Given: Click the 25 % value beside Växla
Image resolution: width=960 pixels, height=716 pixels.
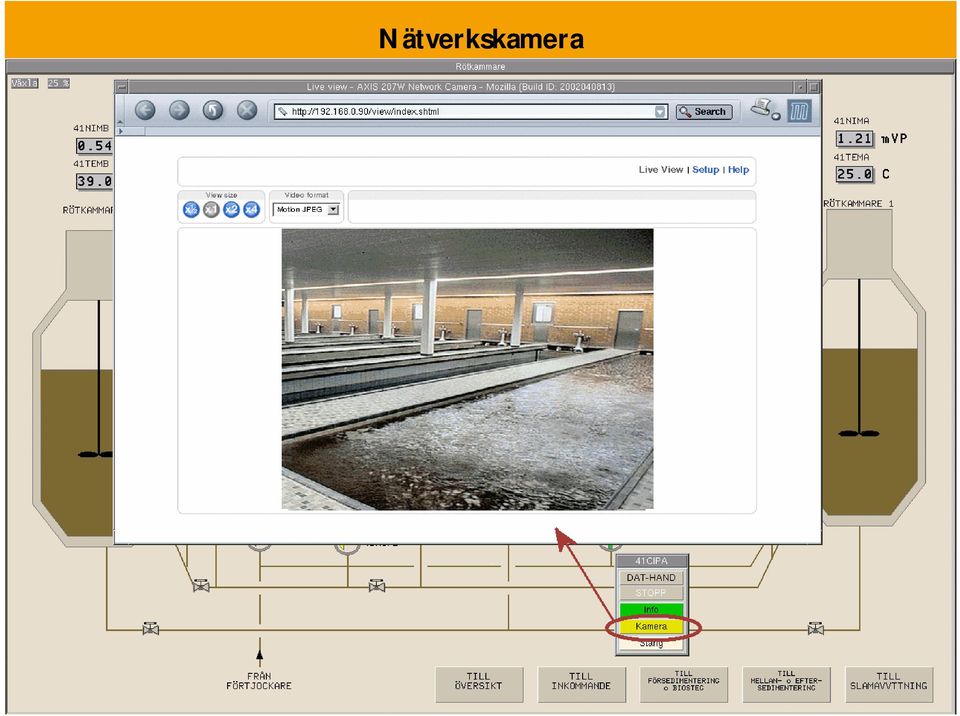Looking at the screenshot, I should 59,83.
